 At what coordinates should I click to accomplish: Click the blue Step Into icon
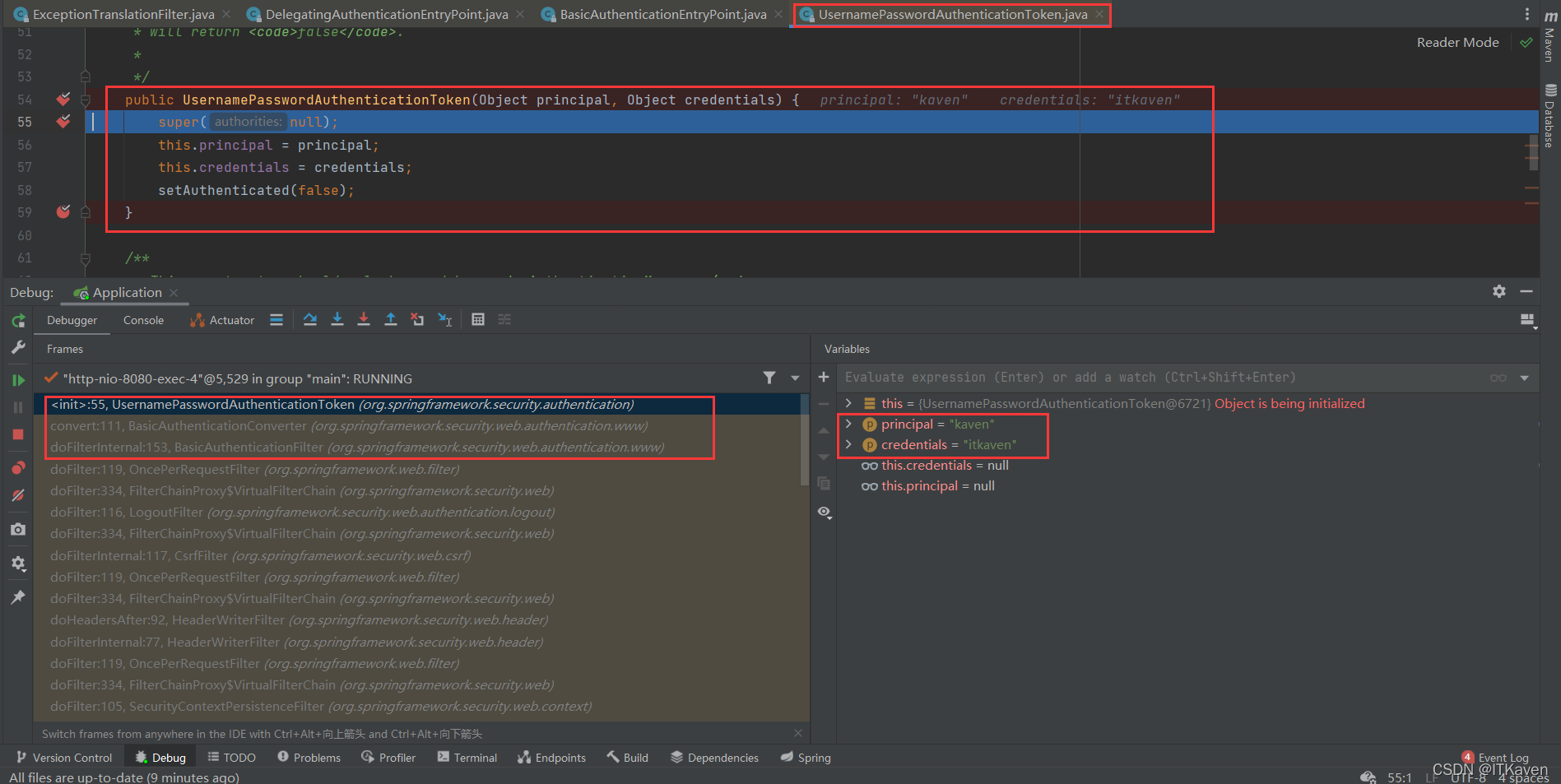337,319
